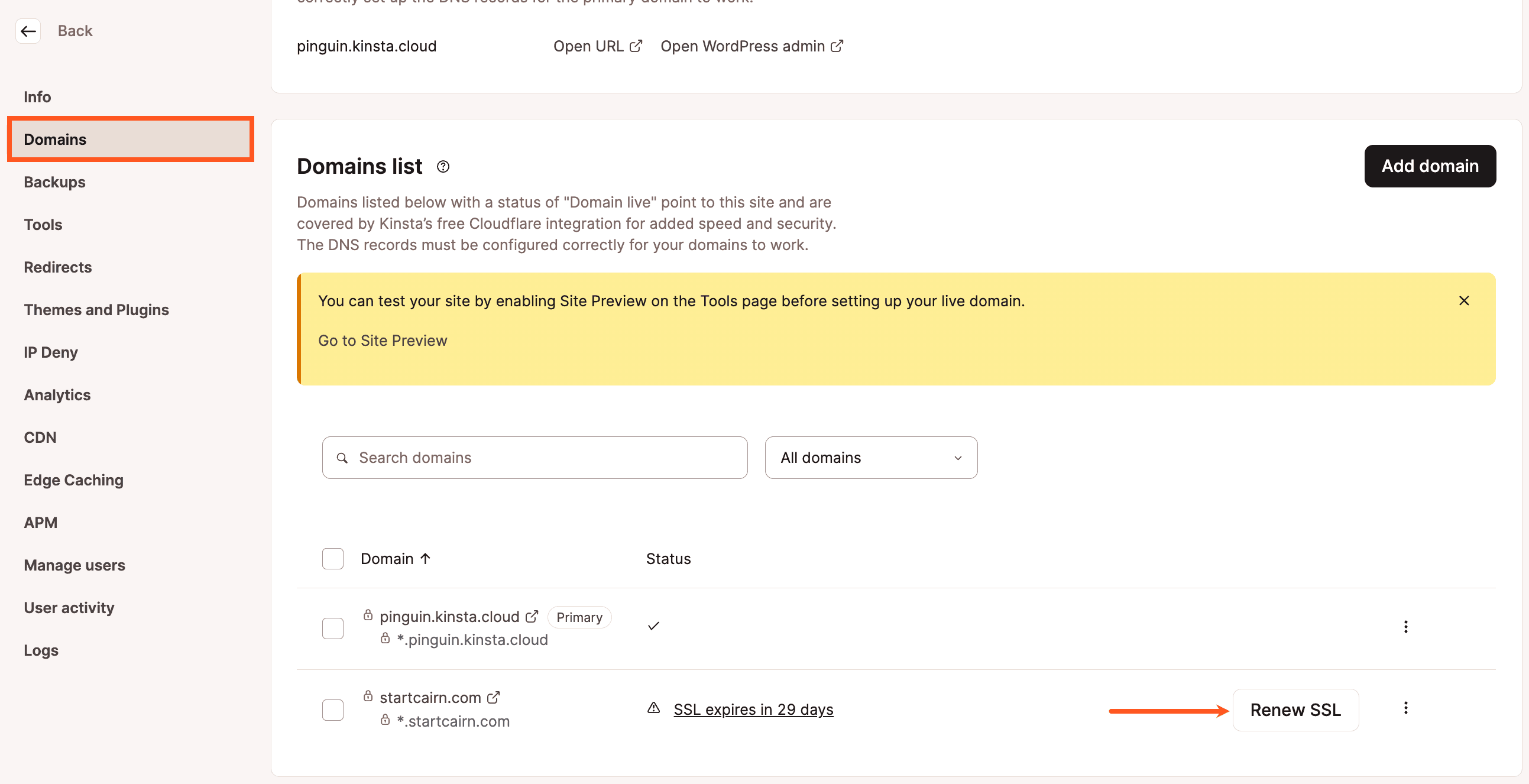Follow the Go to Site Preview link
1529x784 pixels.
[382, 341]
